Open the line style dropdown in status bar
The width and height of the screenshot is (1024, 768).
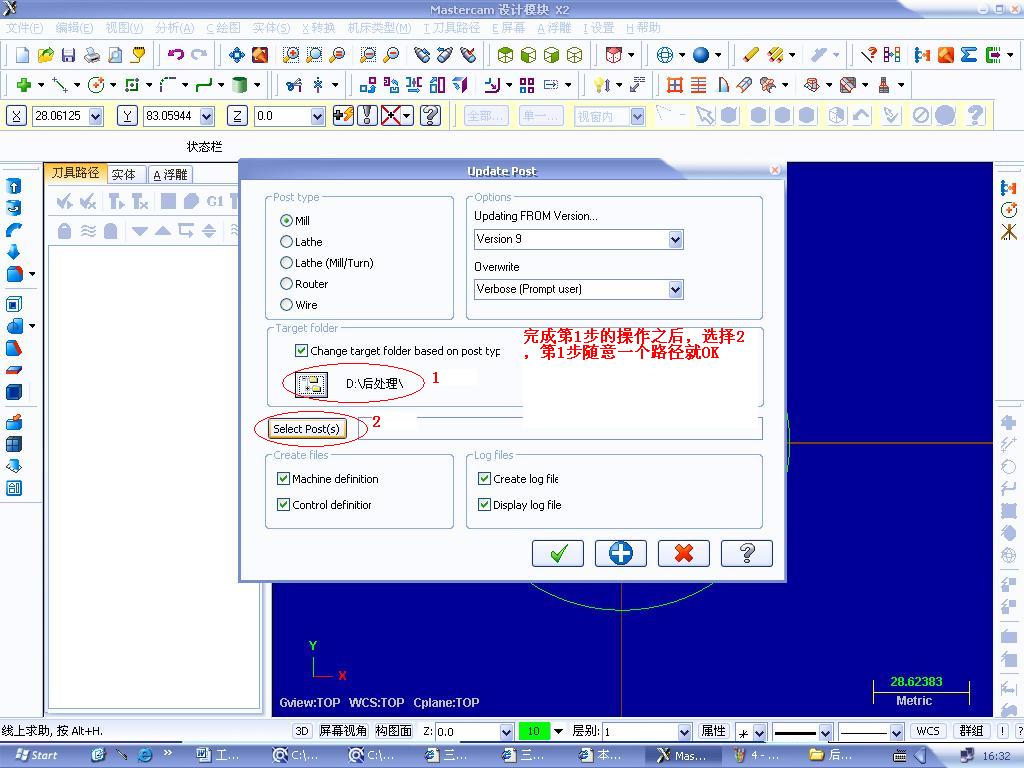[825, 732]
